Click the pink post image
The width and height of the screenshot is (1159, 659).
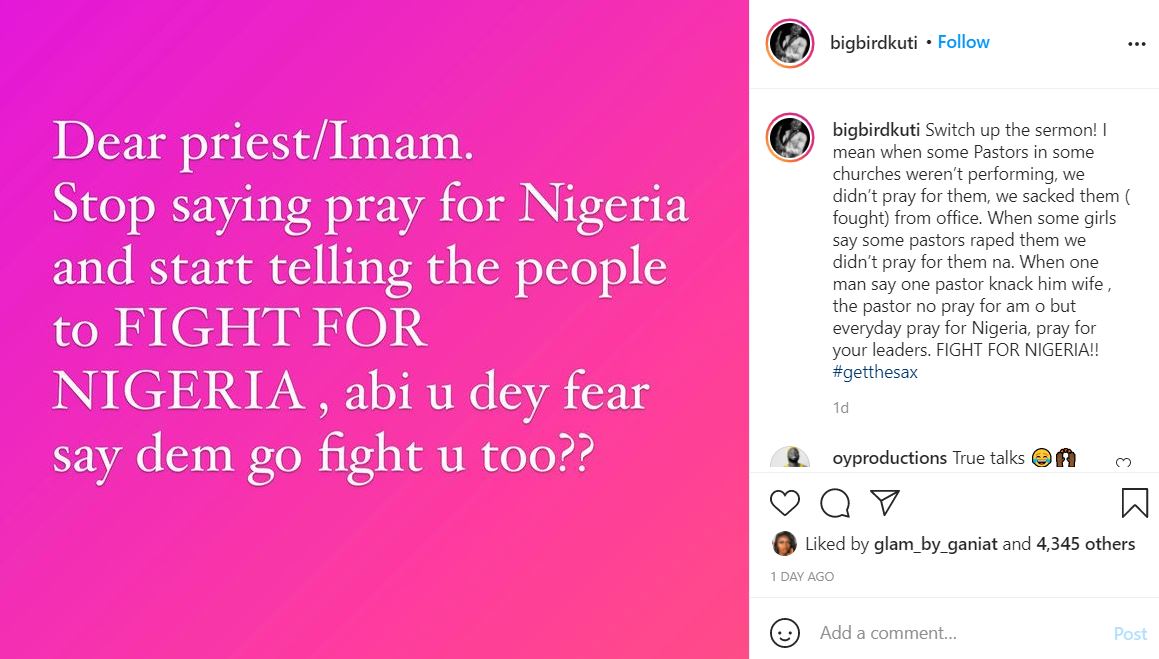tap(374, 329)
